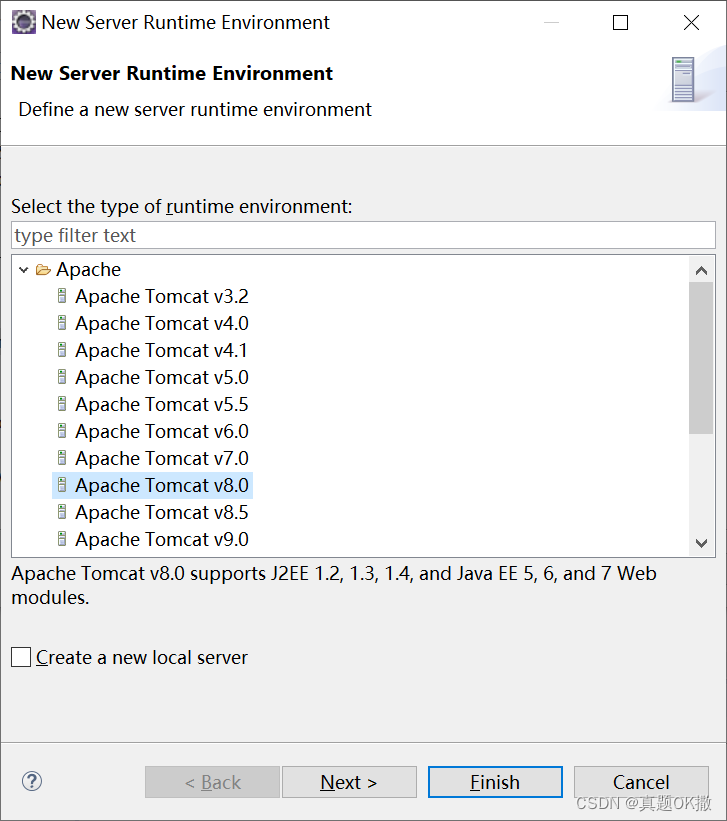This screenshot has height=821, width=727.
Task: Click the Eclipse icon in the title bar
Action: pos(24,23)
